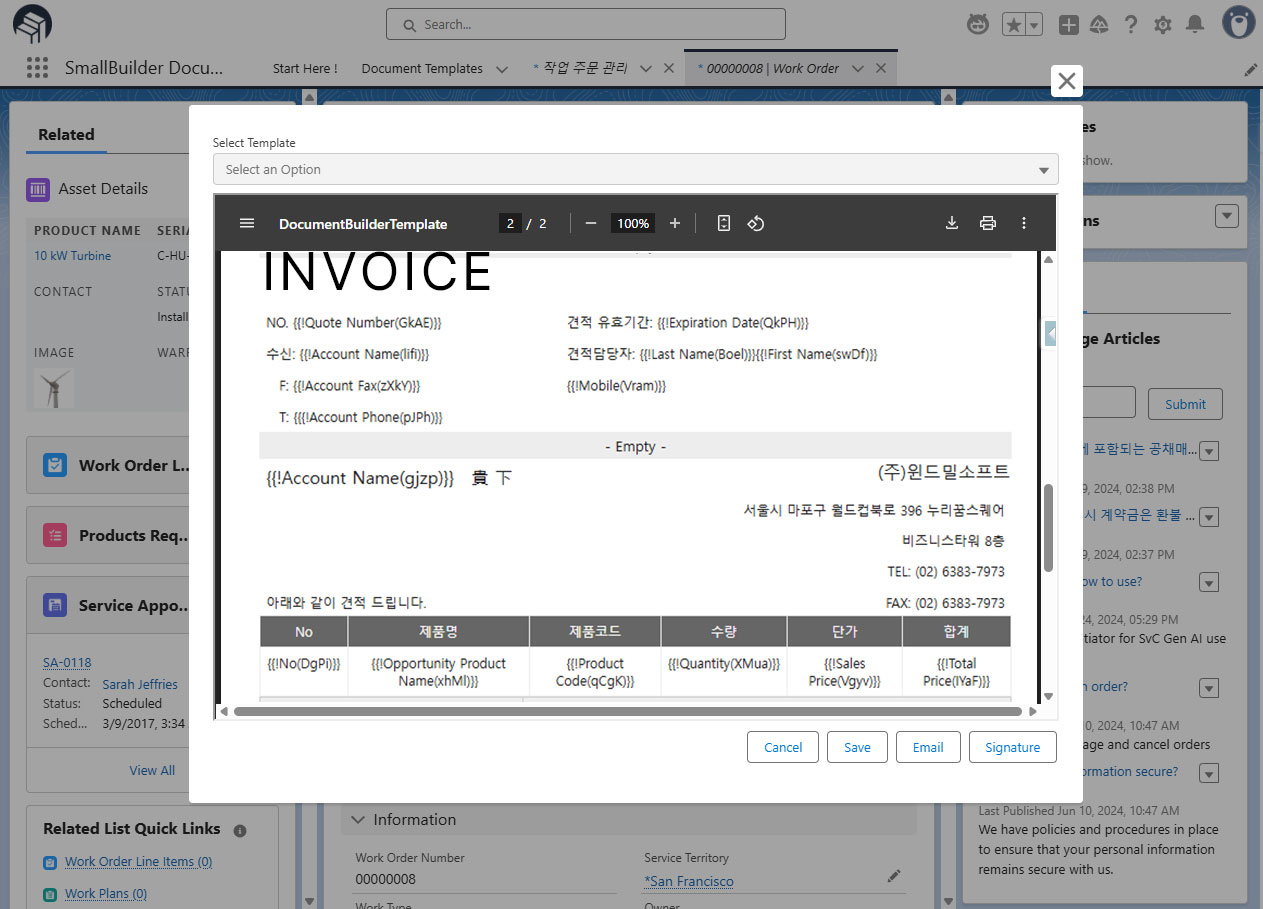Open PDF viewer more actions menu
This screenshot has width=1263, height=909.
(x=1024, y=223)
